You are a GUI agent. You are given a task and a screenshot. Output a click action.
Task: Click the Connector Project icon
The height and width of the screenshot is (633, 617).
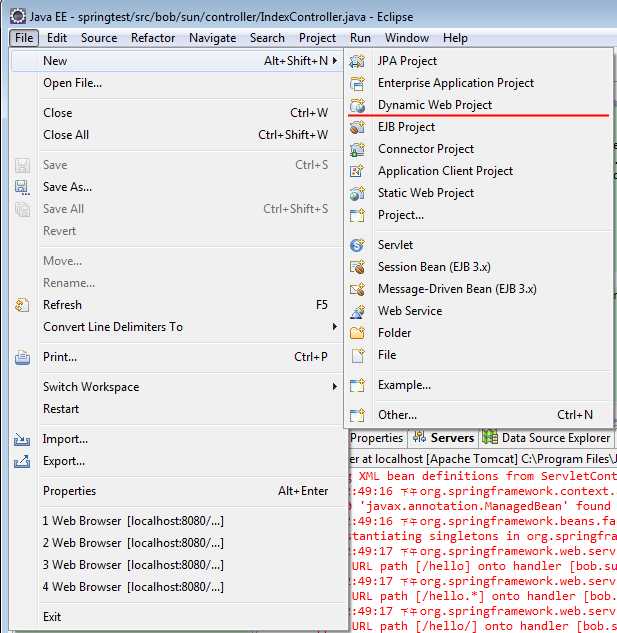(x=357, y=149)
